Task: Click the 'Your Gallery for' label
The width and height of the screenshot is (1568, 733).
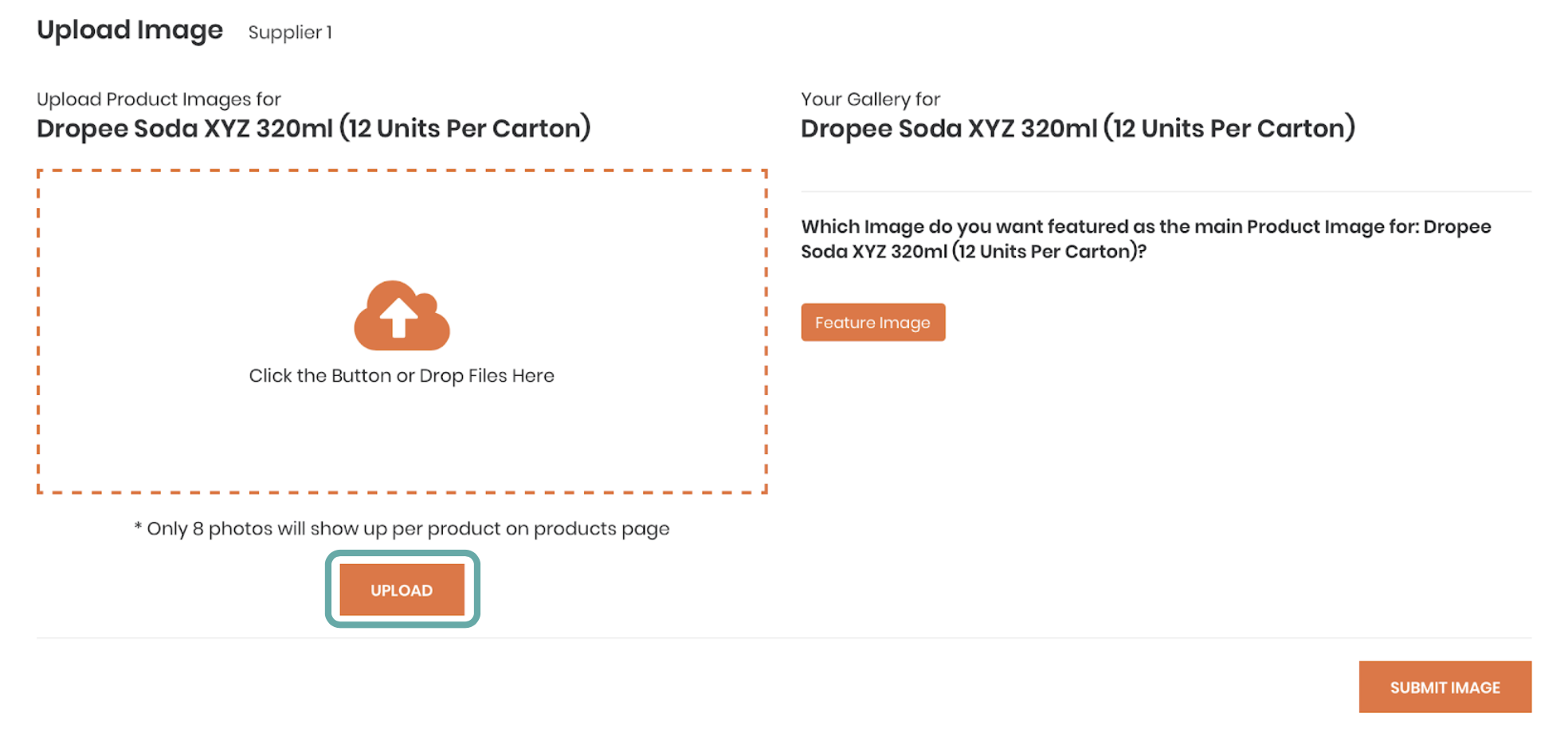Action: [870, 99]
